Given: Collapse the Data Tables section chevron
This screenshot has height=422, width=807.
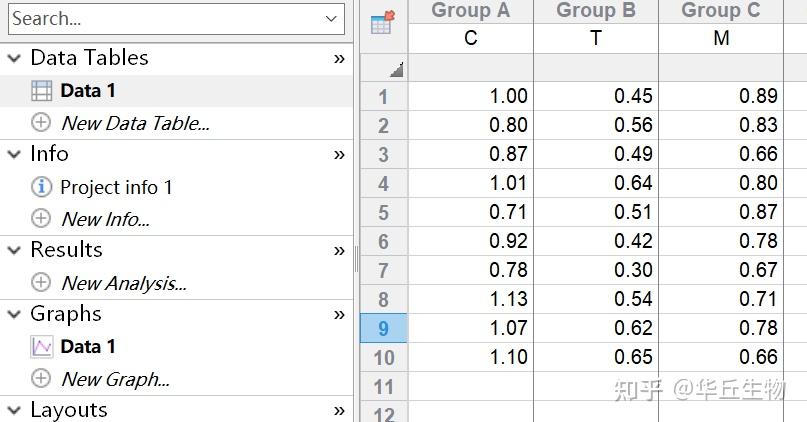Looking at the screenshot, I should 14,58.
